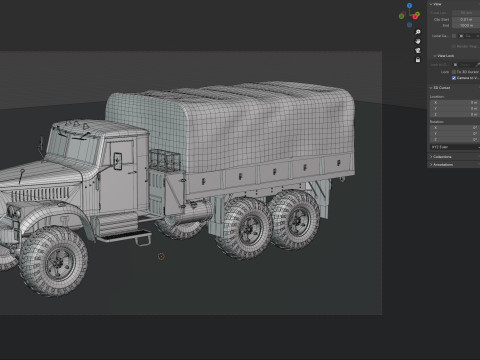Image resolution: width=480 pixels, height=360 pixels.
Task: Click the Lock to Object field
Action: pyautogui.click(x=464, y=65)
